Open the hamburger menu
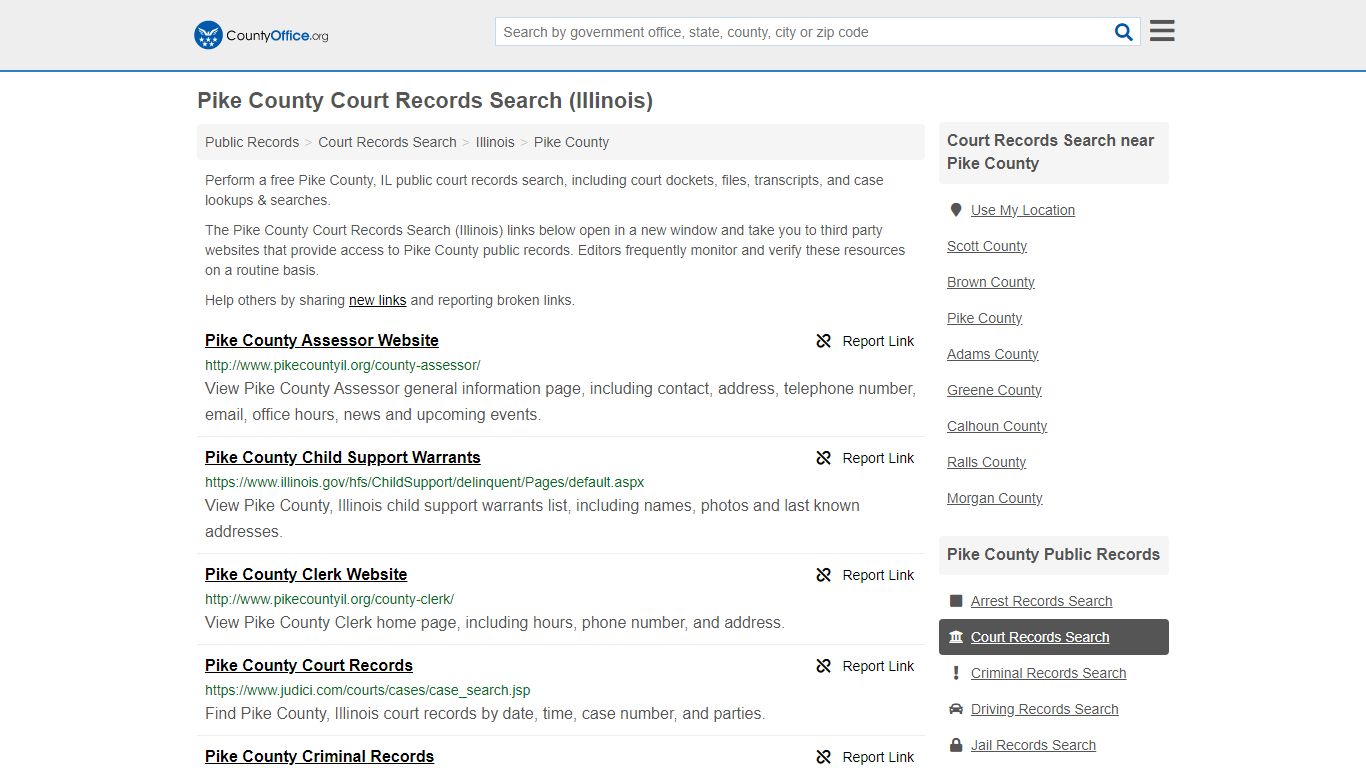Viewport: 1366px width, 768px height. coord(1162,31)
